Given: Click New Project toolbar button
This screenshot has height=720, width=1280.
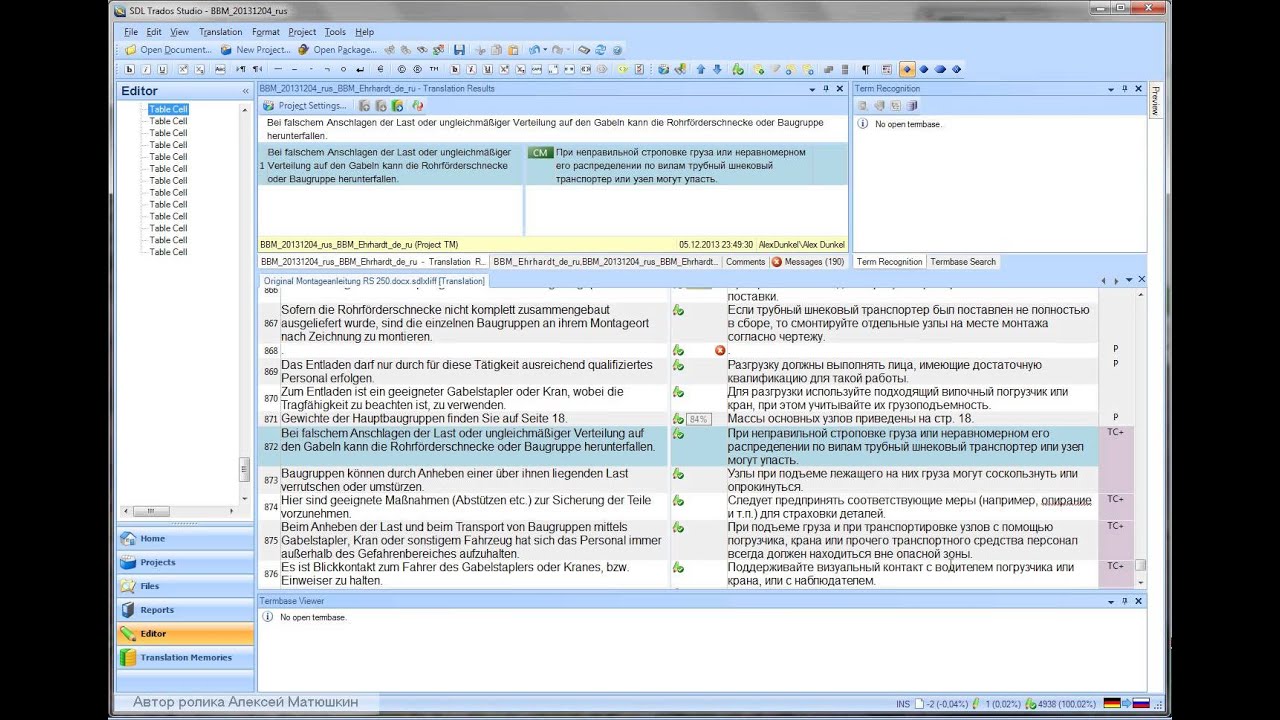Looking at the screenshot, I should (255, 50).
